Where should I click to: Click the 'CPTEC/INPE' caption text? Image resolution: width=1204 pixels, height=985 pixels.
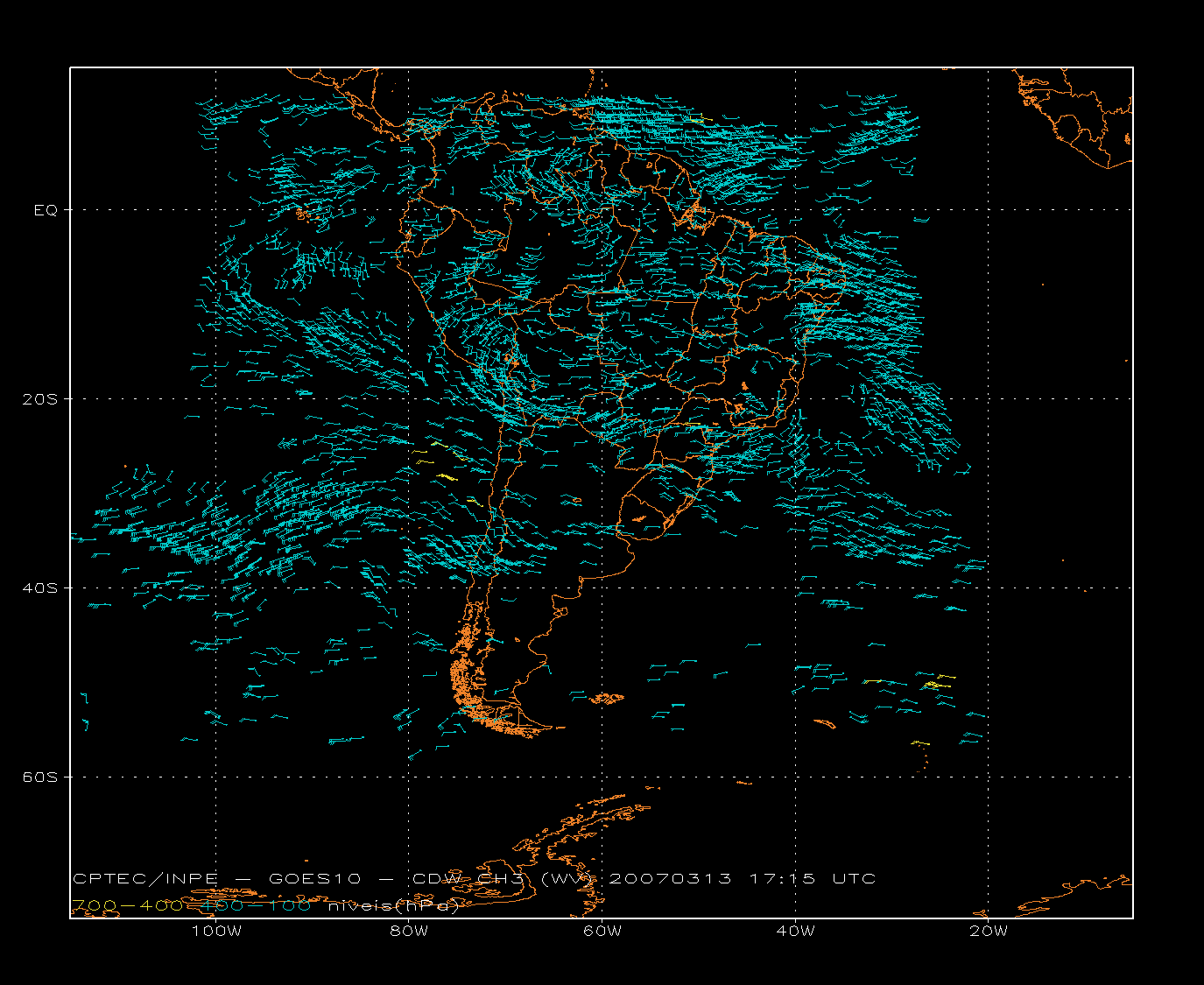pos(145,878)
